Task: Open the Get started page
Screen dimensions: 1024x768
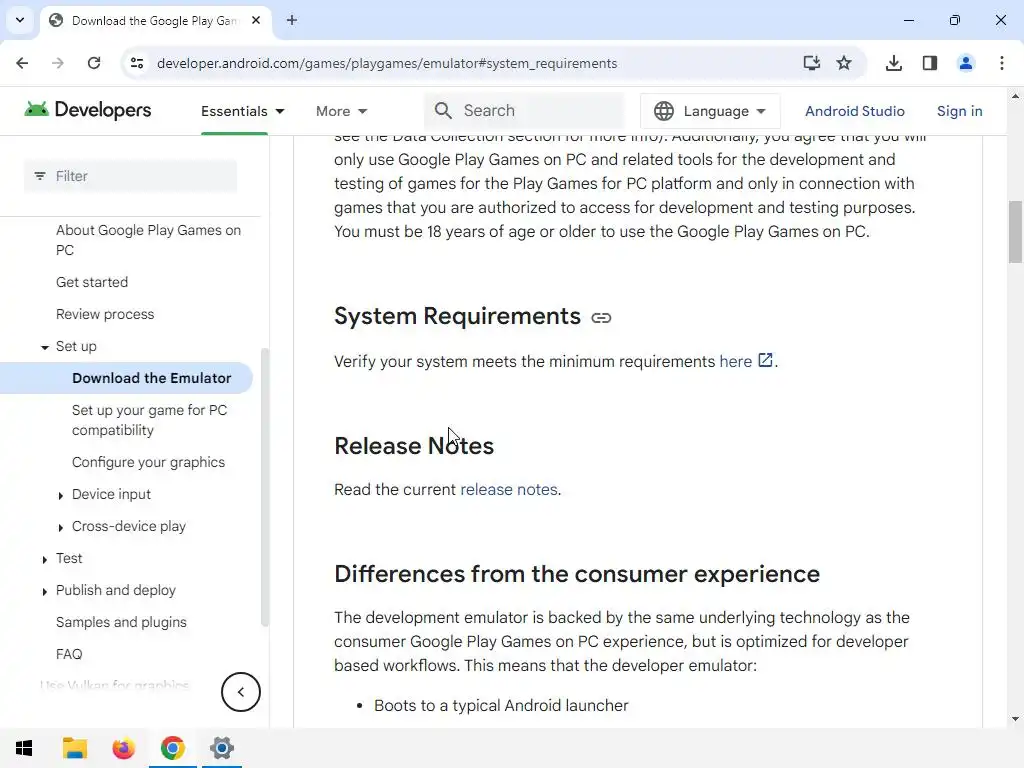Action: coord(92,282)
